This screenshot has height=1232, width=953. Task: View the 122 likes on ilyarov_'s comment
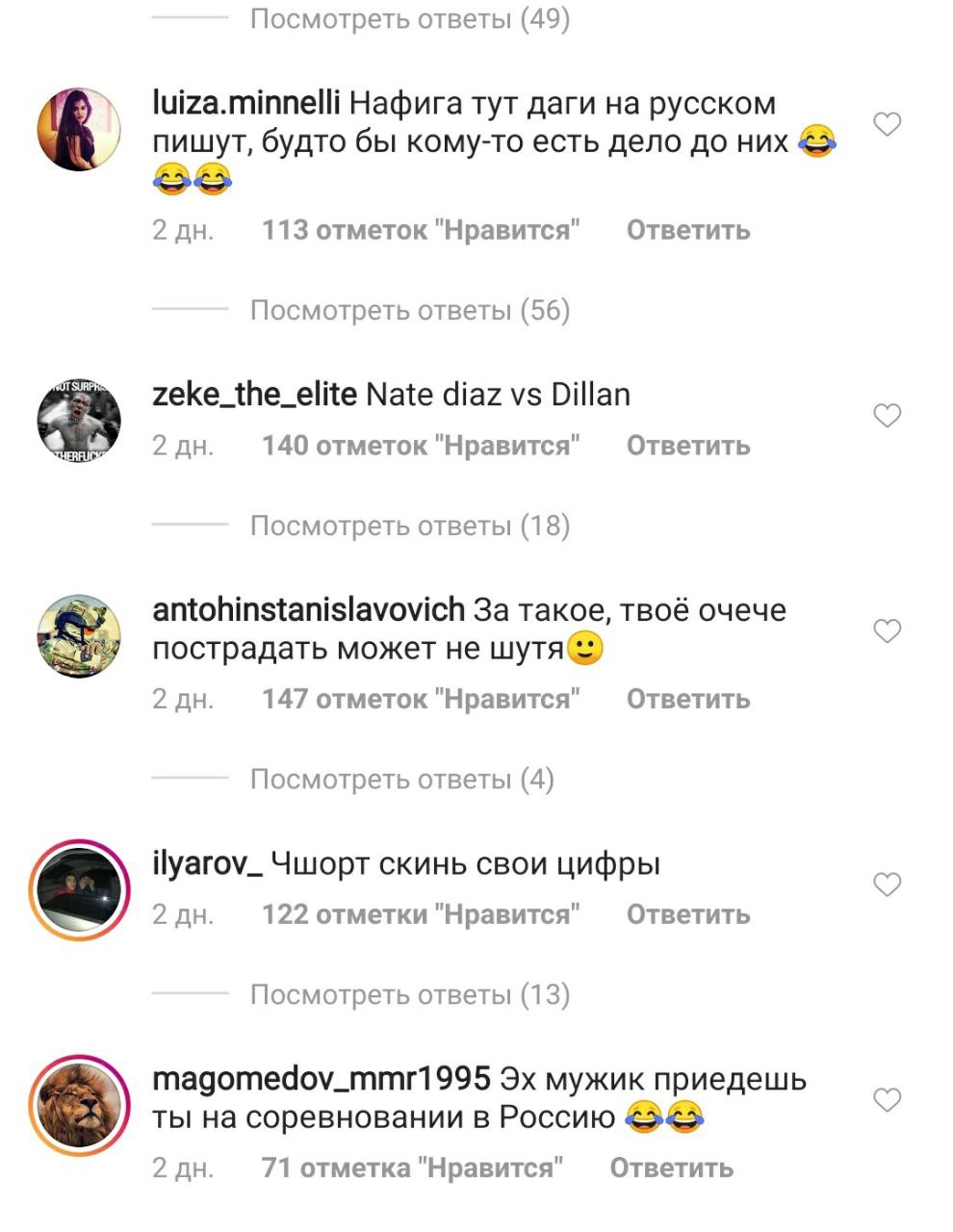pos(421,915)
